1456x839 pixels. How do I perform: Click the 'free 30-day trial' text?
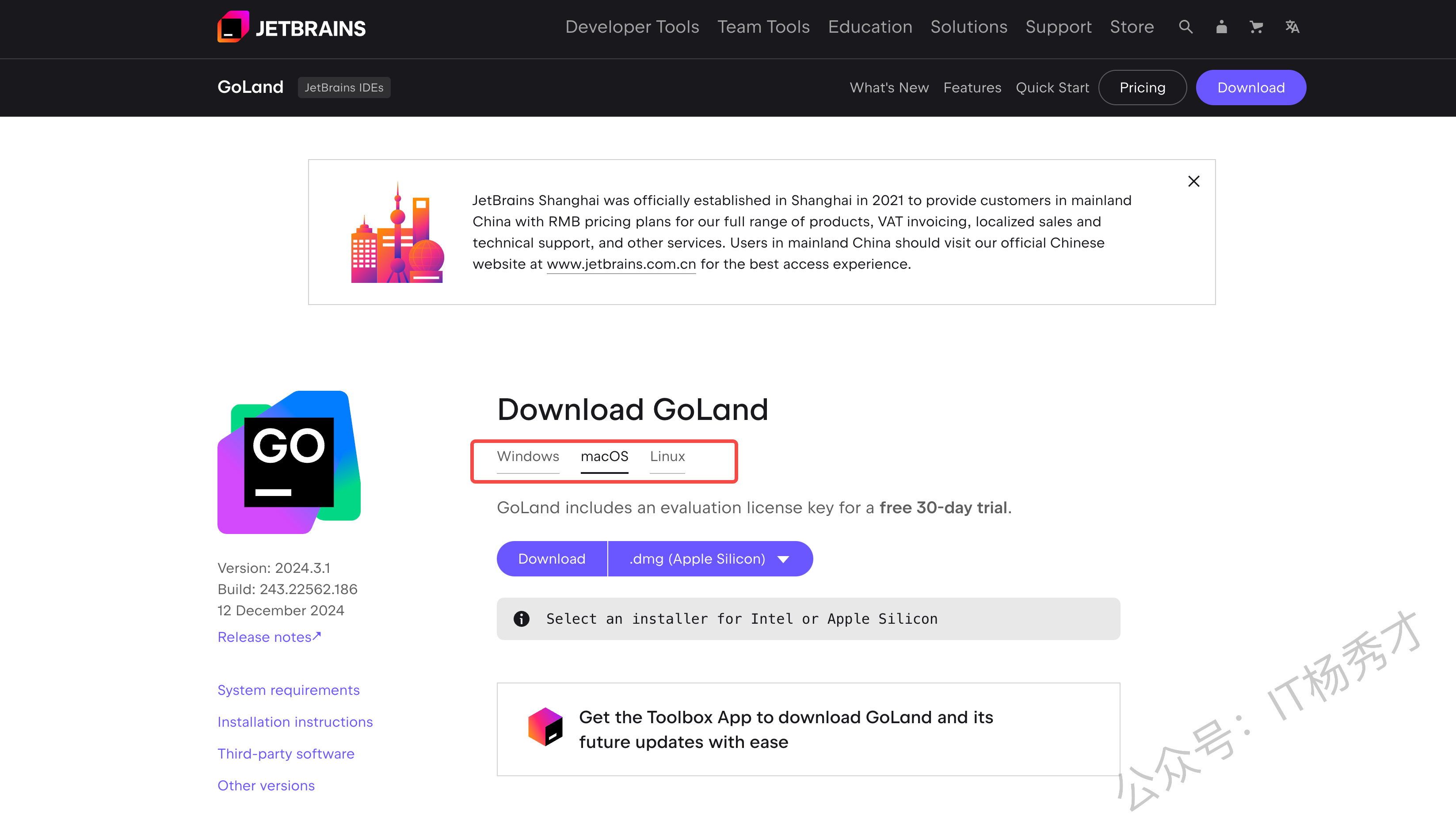943,507
